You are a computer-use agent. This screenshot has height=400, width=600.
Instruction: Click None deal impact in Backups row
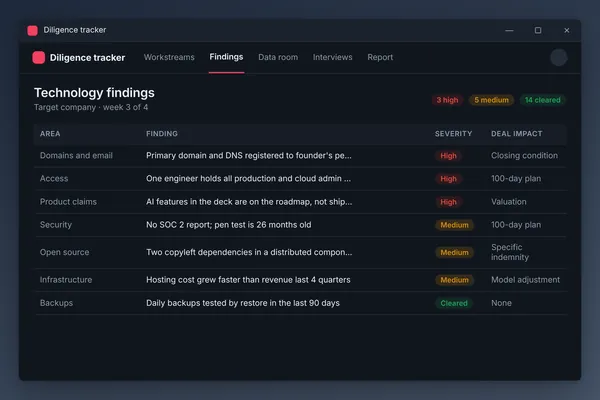(501, 303)
